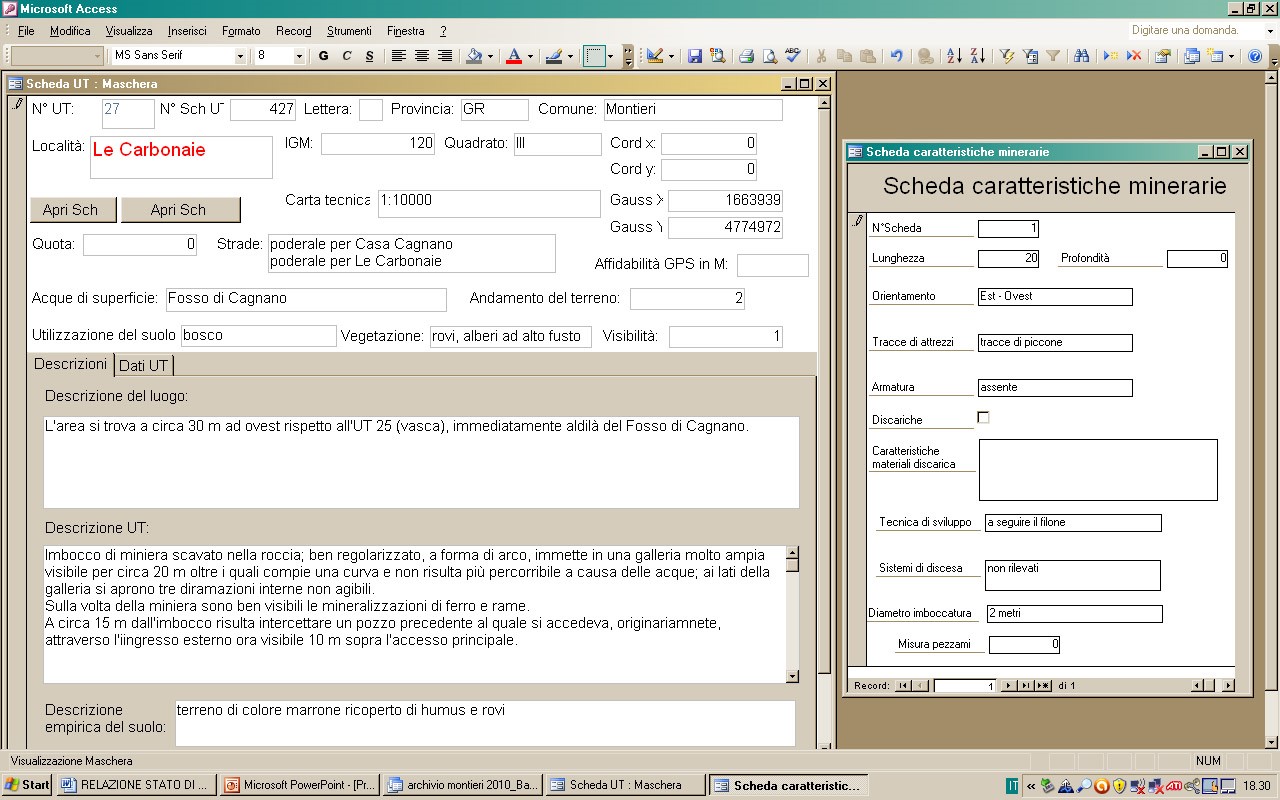Click the Comune field Montieri

coord(693,110)
